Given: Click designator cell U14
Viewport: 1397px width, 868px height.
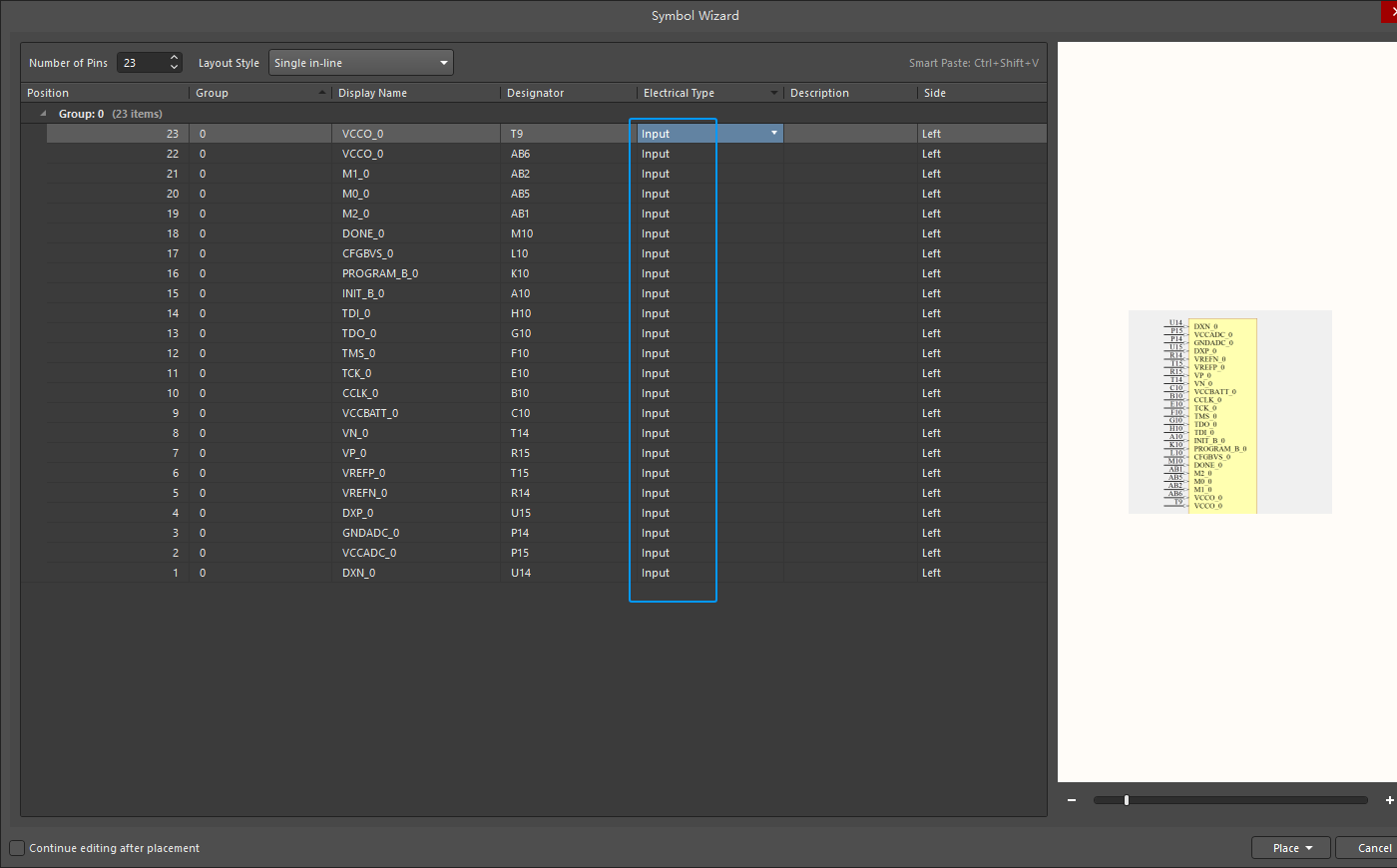Looking at the screenshot, I should tap(569, 573).
